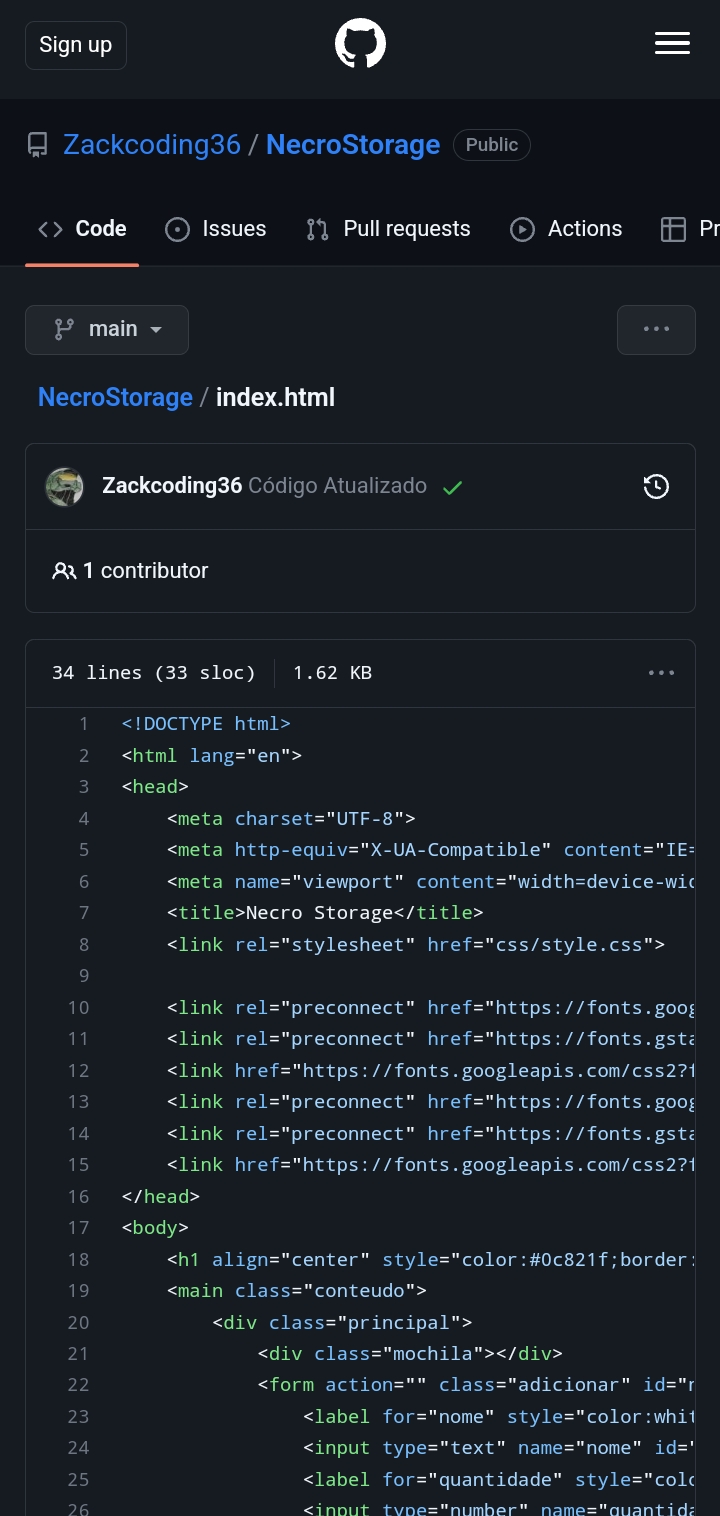Select line number 8 in code
The width and height of the screenshot is (720, 1516).
[x=84, y=944]
